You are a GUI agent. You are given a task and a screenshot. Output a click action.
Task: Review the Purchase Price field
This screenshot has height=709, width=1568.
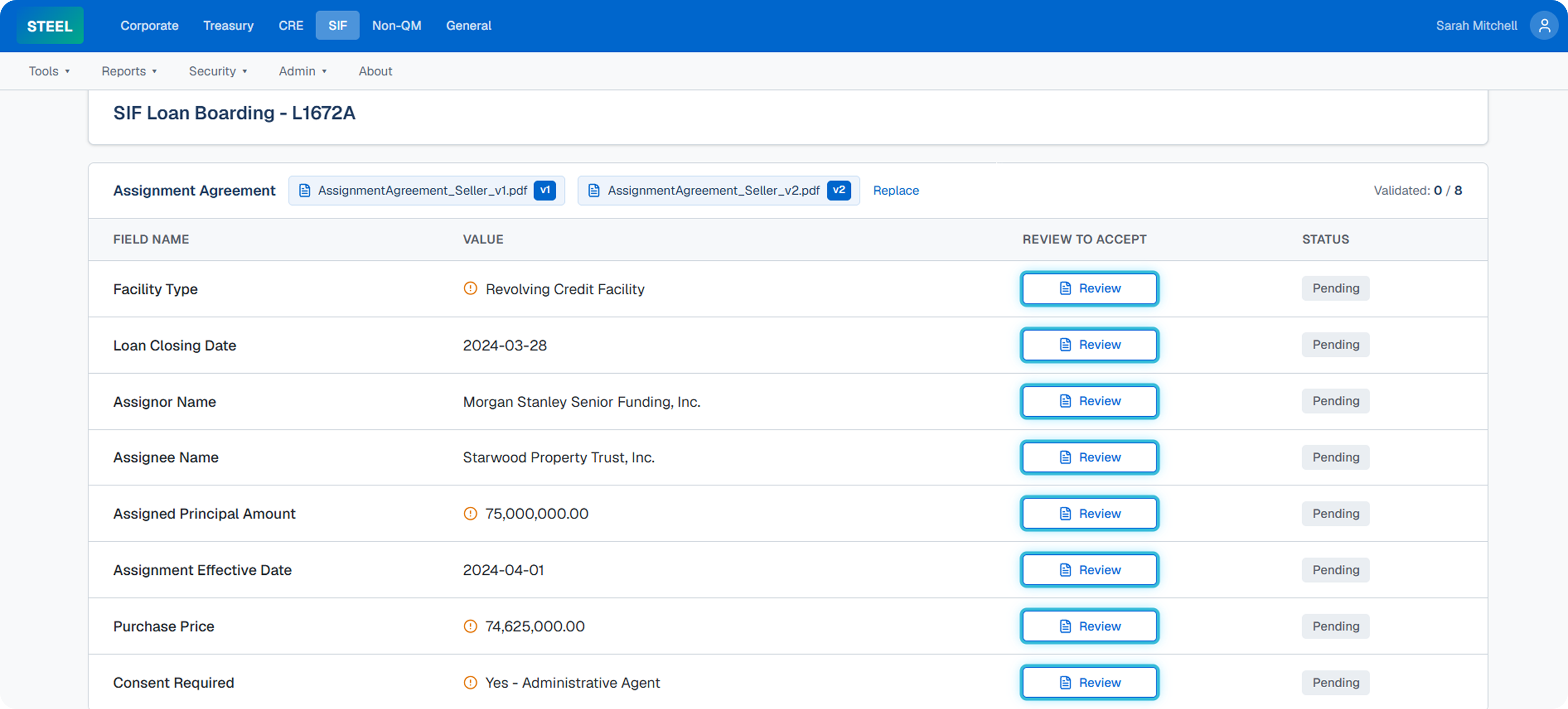pyautogui.click(x=1090, y=626)
